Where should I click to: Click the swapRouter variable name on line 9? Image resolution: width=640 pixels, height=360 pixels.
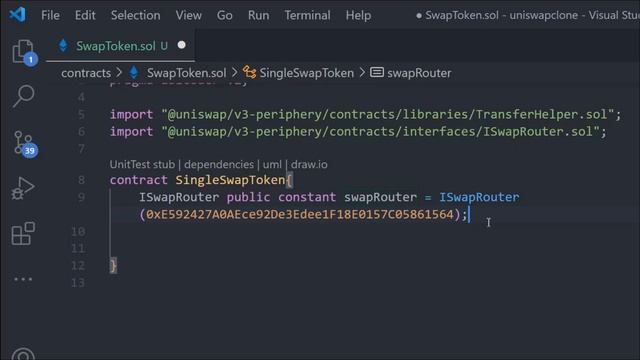380,197
